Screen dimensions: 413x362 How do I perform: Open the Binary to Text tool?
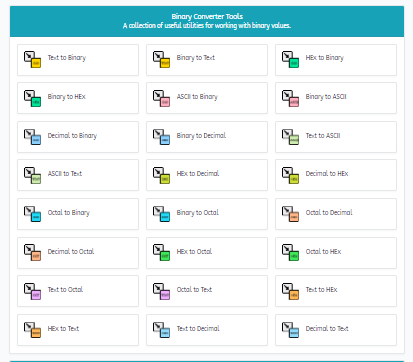pyautogui.click(x=207, y=60)
